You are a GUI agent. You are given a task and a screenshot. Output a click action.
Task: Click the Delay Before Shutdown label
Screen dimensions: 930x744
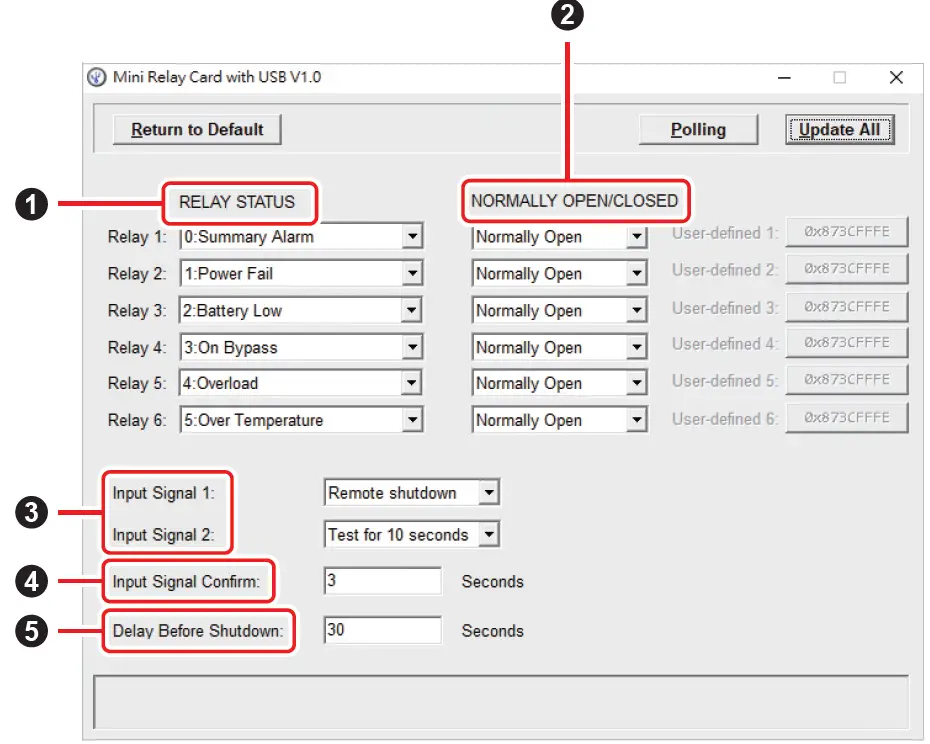click(x=198, y=631)
